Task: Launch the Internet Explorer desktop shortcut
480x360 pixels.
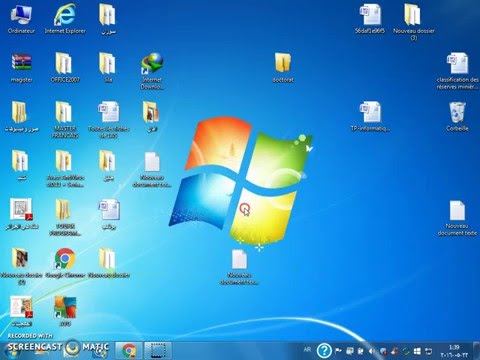Action: 65,19
